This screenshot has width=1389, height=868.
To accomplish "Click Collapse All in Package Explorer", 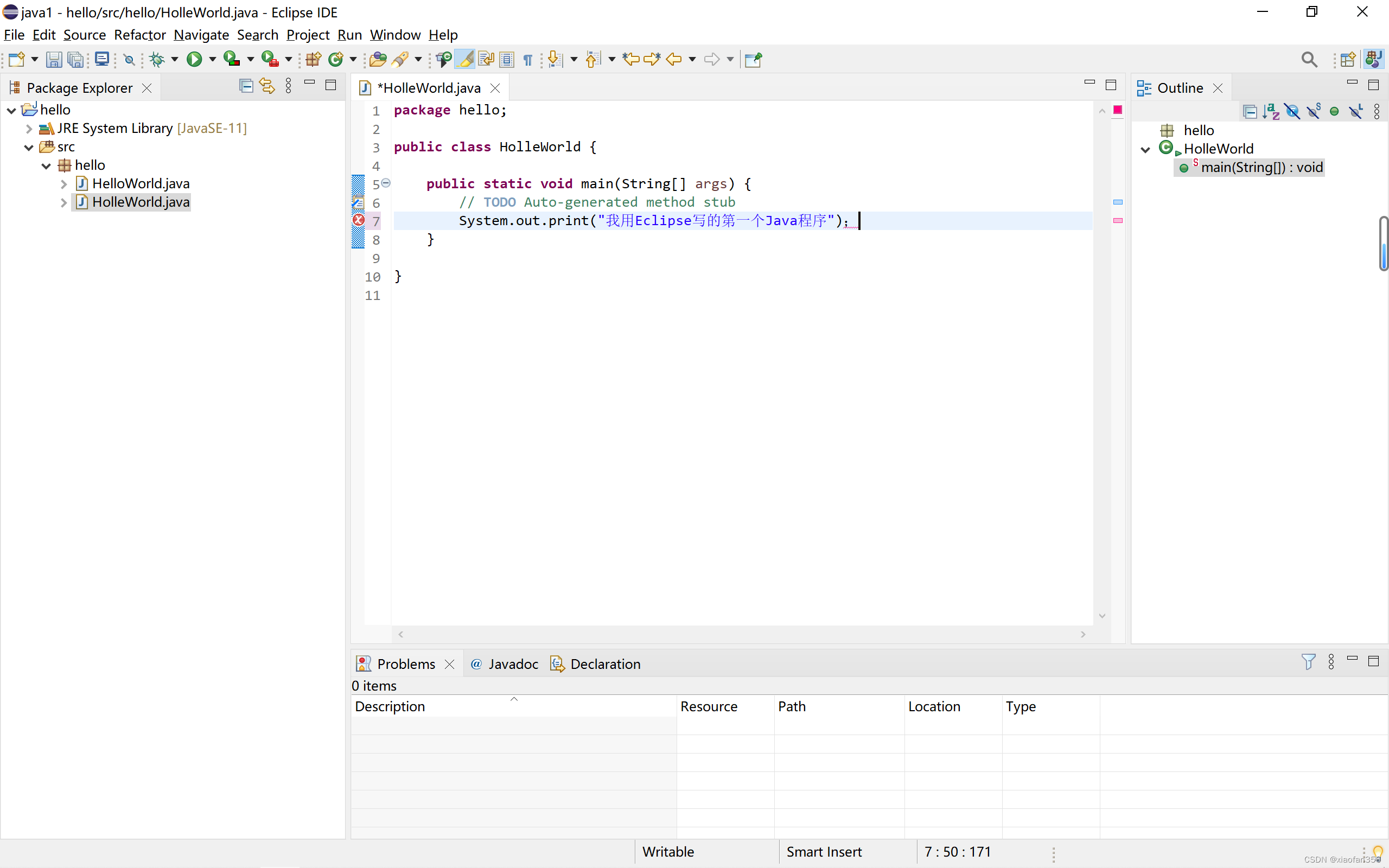I will (x=246, y=86).
